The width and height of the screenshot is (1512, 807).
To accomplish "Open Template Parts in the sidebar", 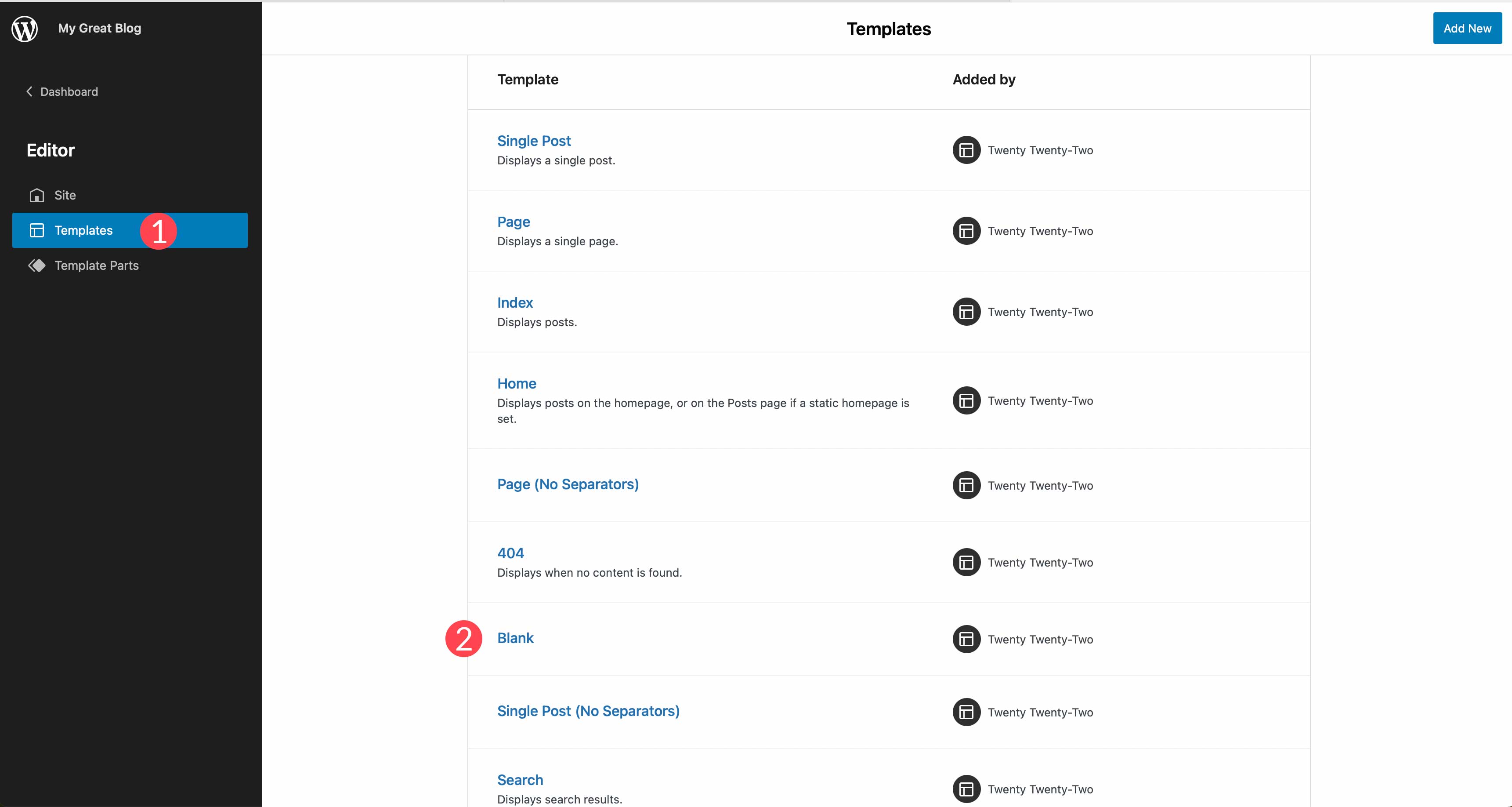I will click(x=97, y=265).
